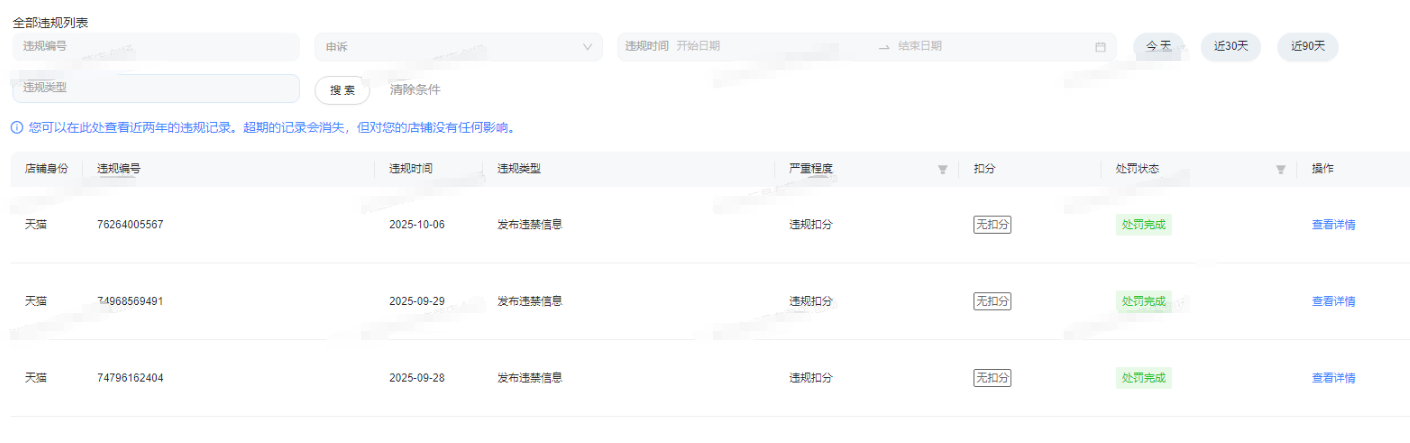Click 无扣分 badge in row 74796162404
The image size is (1410, 443).
[x=992, y=378]
